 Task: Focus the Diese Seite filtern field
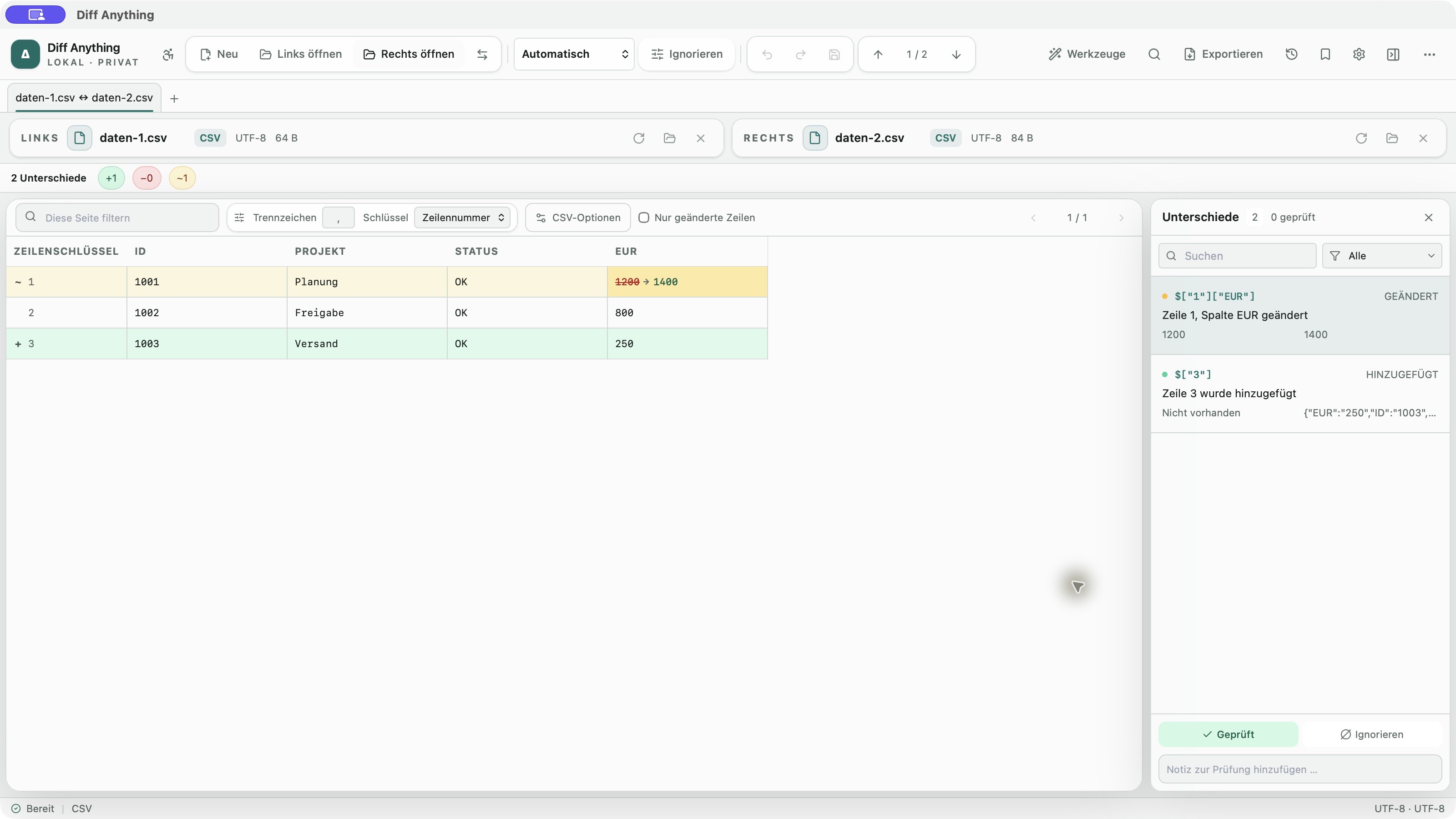click(117, 217)
